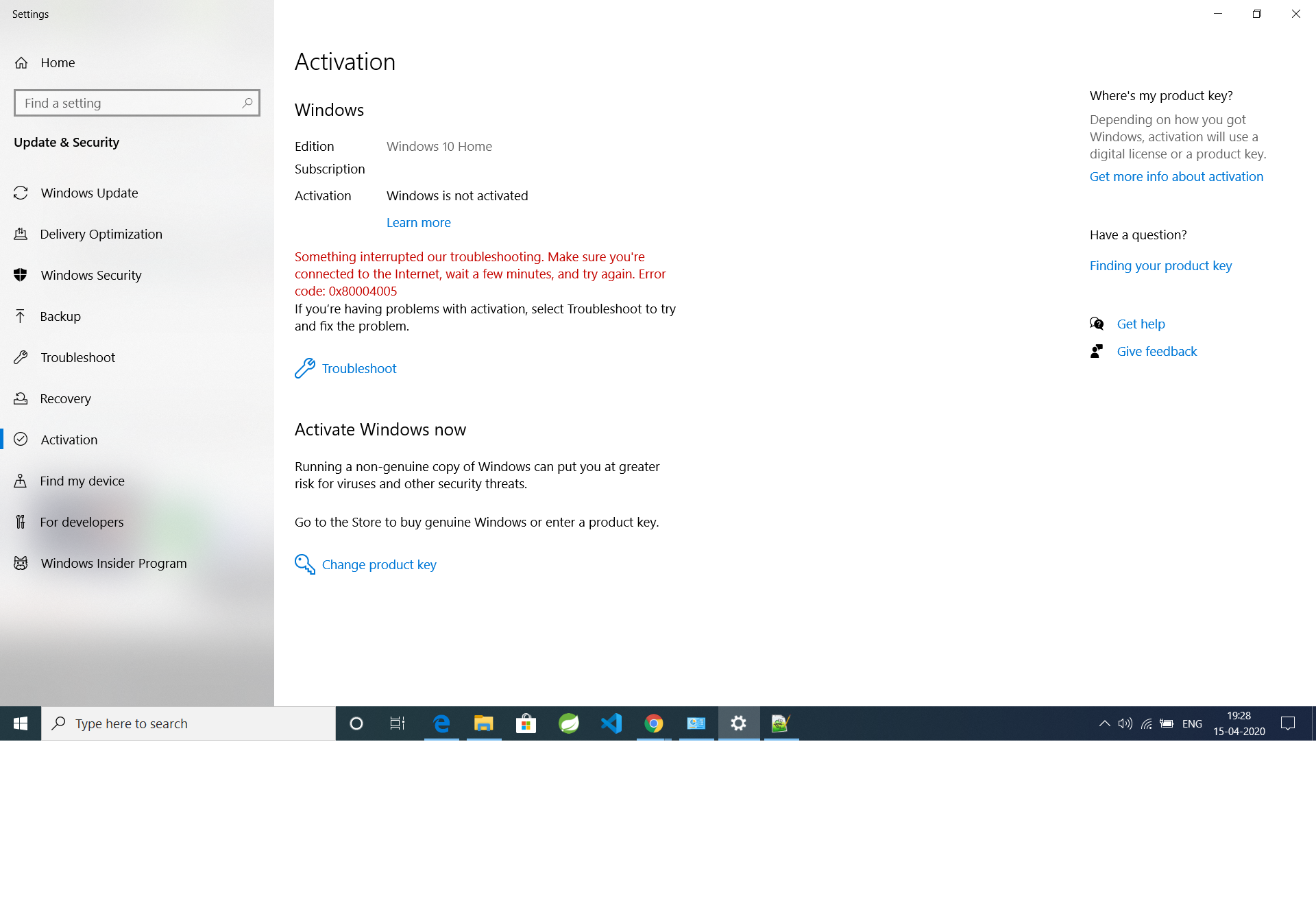The width and height of the screenshot is (1316, 912).
Task: Launch Microsoft Edge from the taskbar
Action: (x=441, y=723)
